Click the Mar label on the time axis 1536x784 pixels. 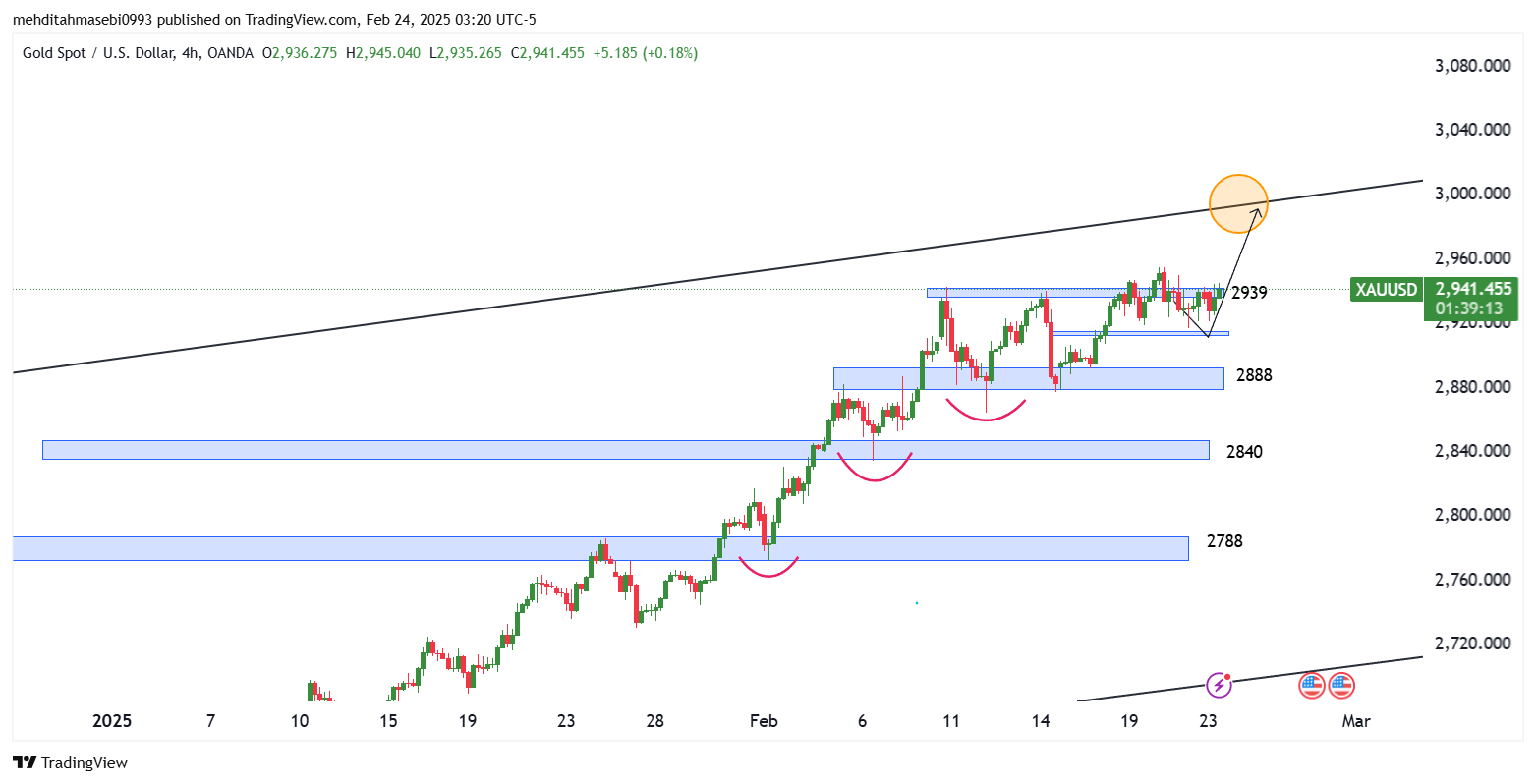1356,721
